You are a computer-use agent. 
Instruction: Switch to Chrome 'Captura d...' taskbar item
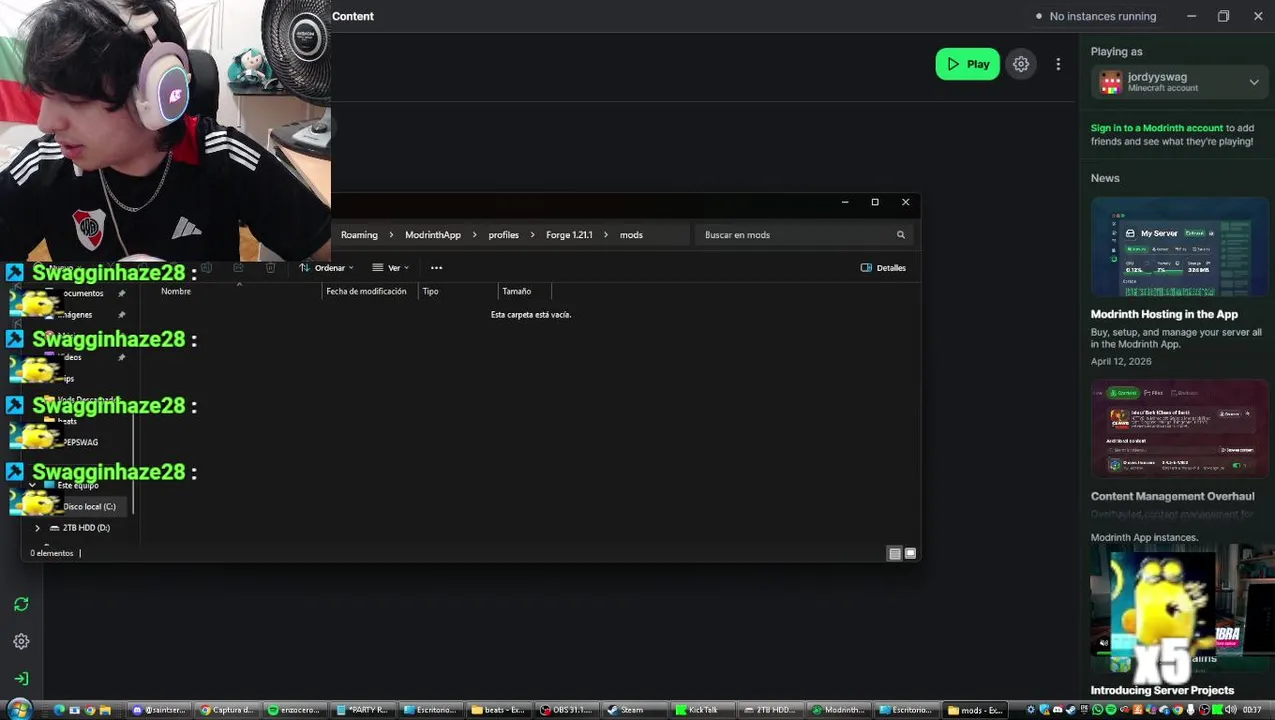(228, 710)
